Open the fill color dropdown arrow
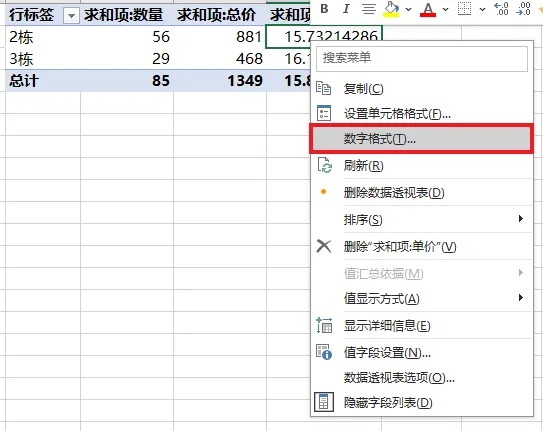 409,9
